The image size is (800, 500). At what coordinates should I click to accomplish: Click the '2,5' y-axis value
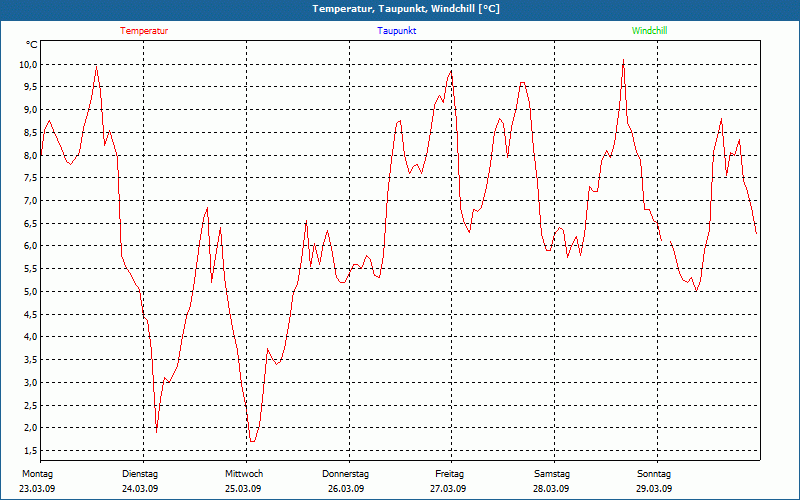tap(31, 405)
